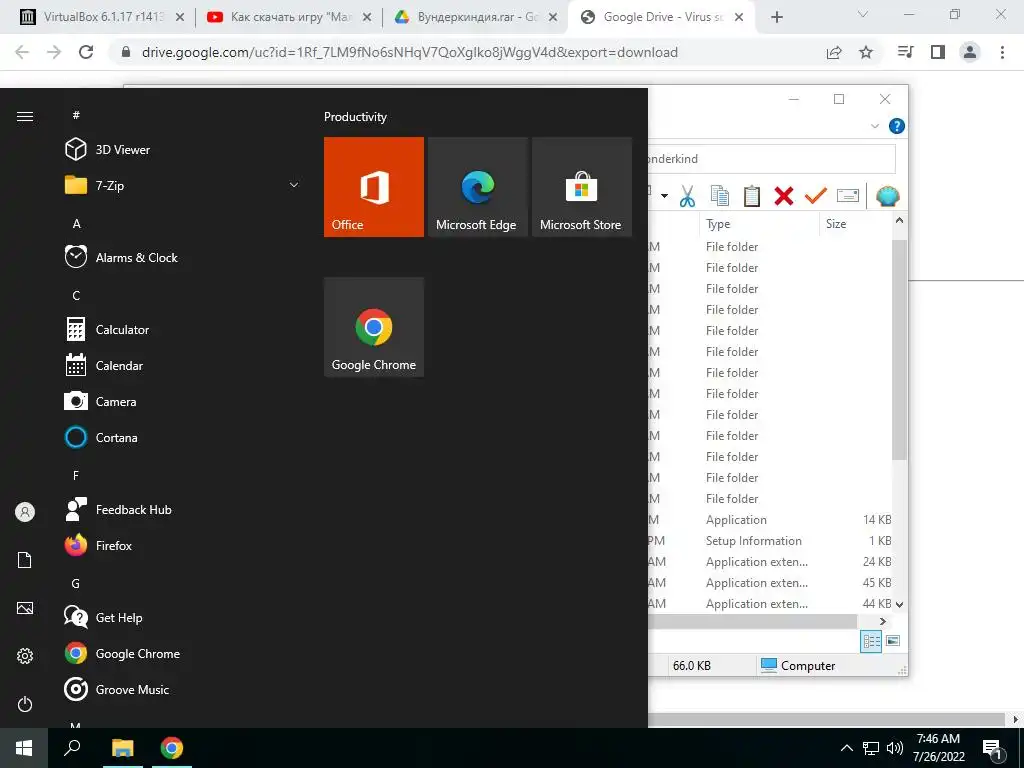Click the Google Chrome tile under Productivity

(x=374, y=327)
